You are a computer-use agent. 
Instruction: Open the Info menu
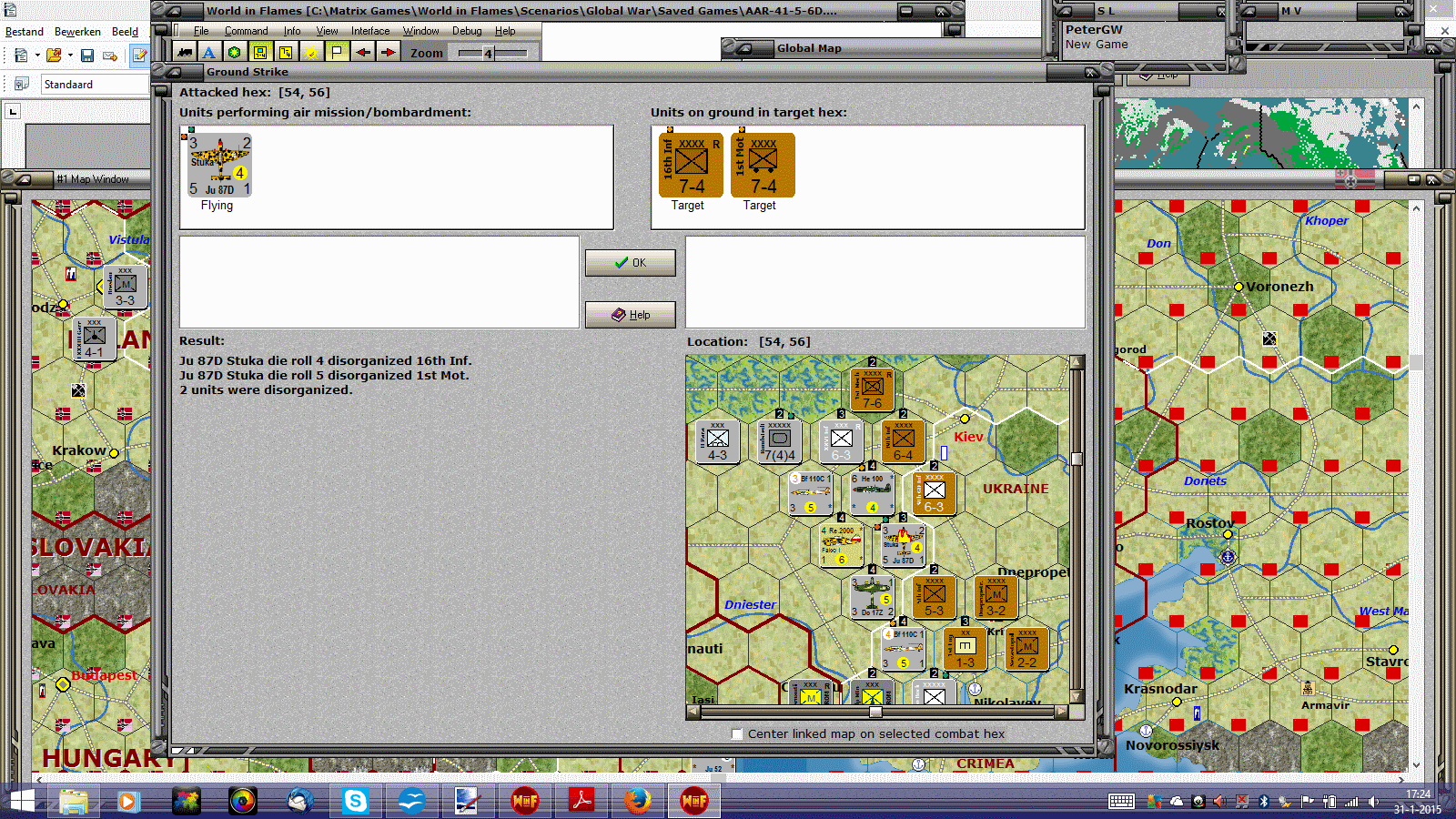point(292,31)
